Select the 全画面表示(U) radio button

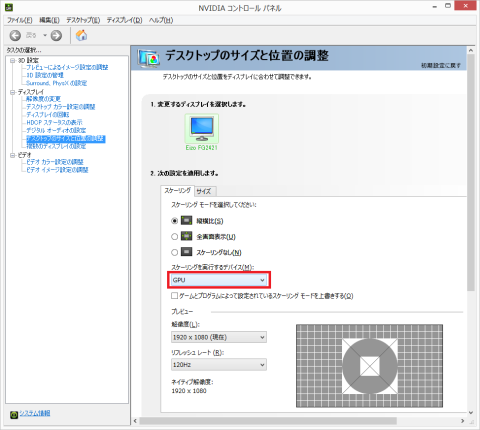174,236
